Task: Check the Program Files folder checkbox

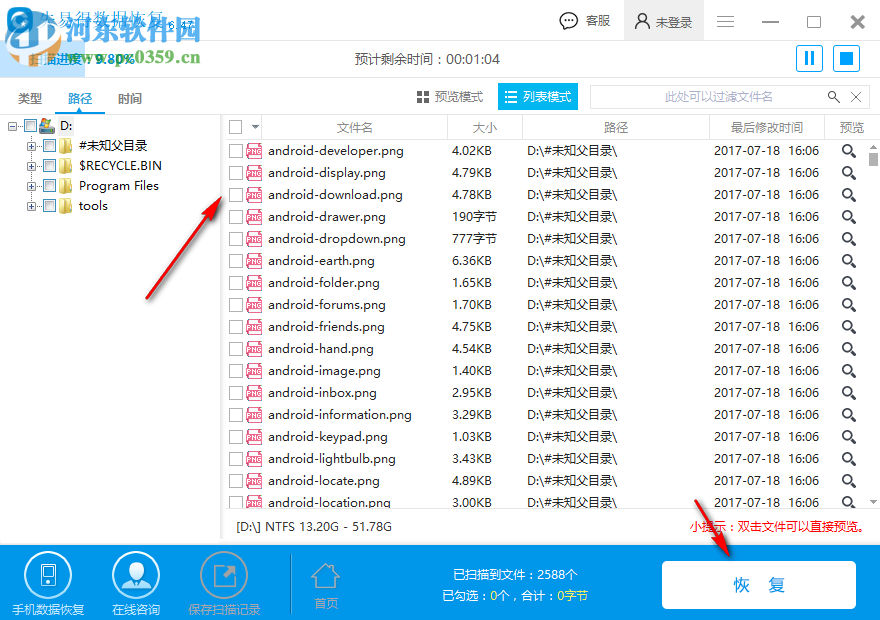Action: click(x=49, y=186)
